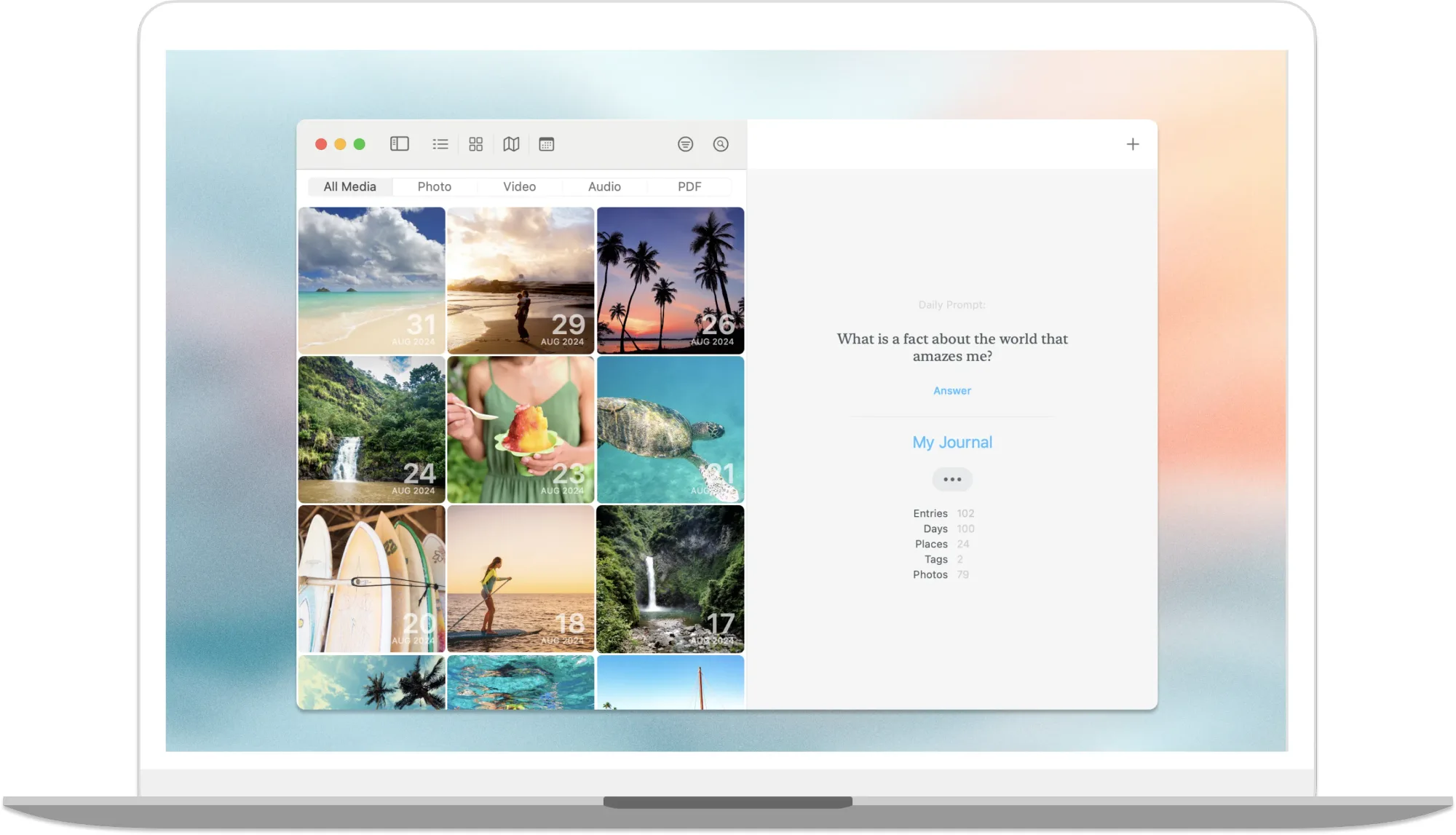Click the Days count 100
Image resolution: width=1456 pixels, height=835 pixels.
coord(965,529)
